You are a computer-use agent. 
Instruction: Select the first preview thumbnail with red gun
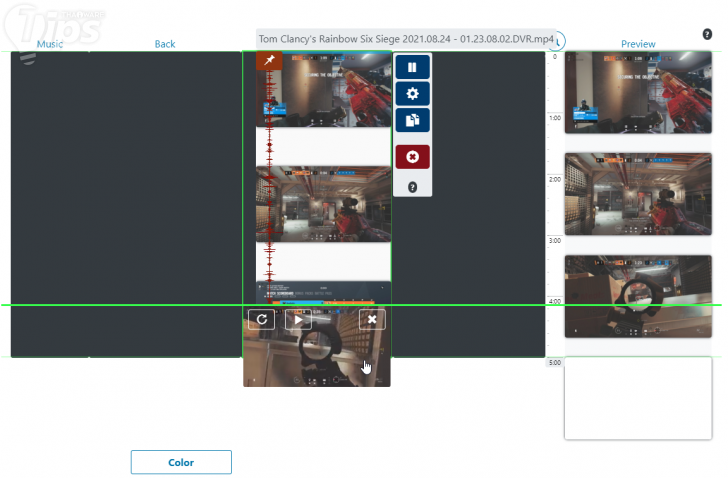pos(638,92)
